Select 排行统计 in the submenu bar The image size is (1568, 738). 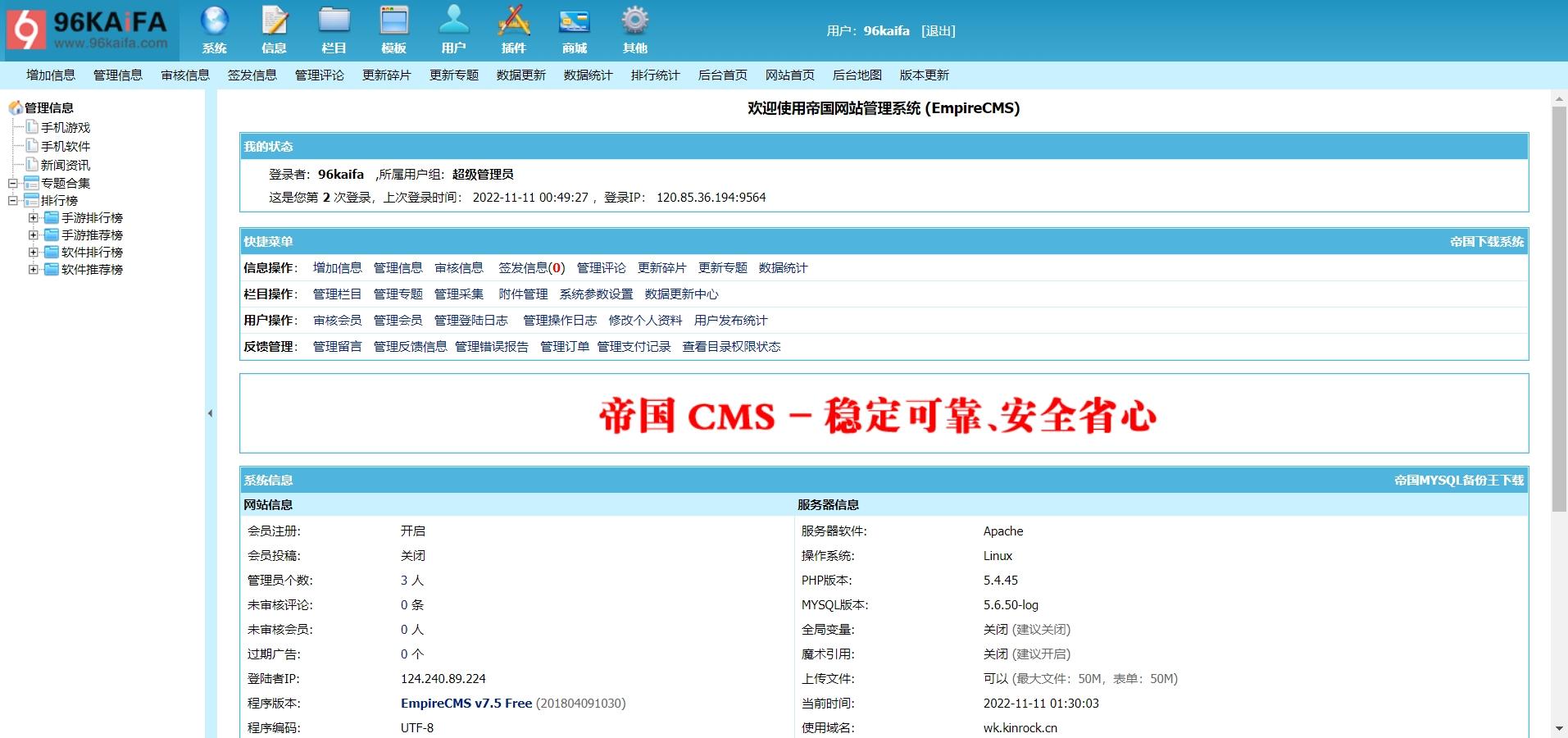(656, 75)
